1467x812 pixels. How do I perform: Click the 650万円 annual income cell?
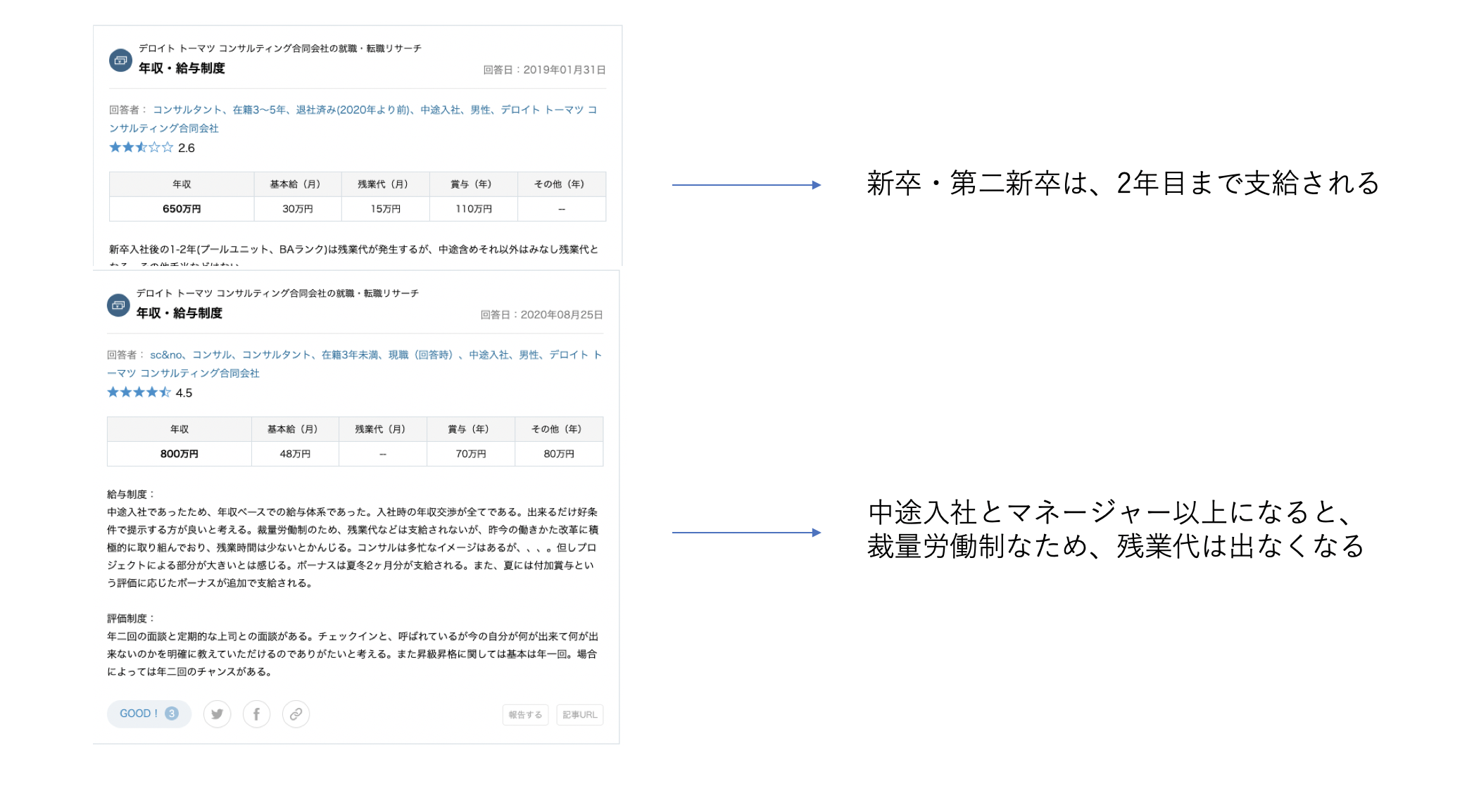(x=182, y=209)
